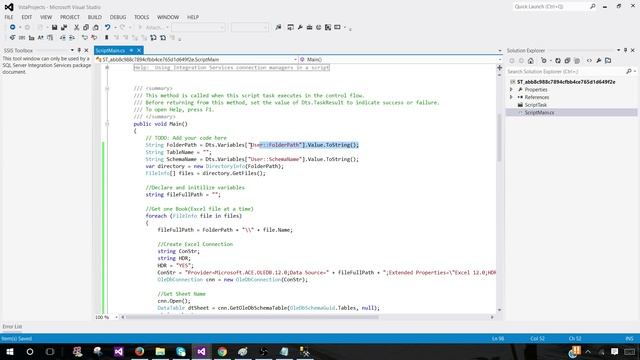
Task: Click the Paste icon in toolbar
Action: 96,27
